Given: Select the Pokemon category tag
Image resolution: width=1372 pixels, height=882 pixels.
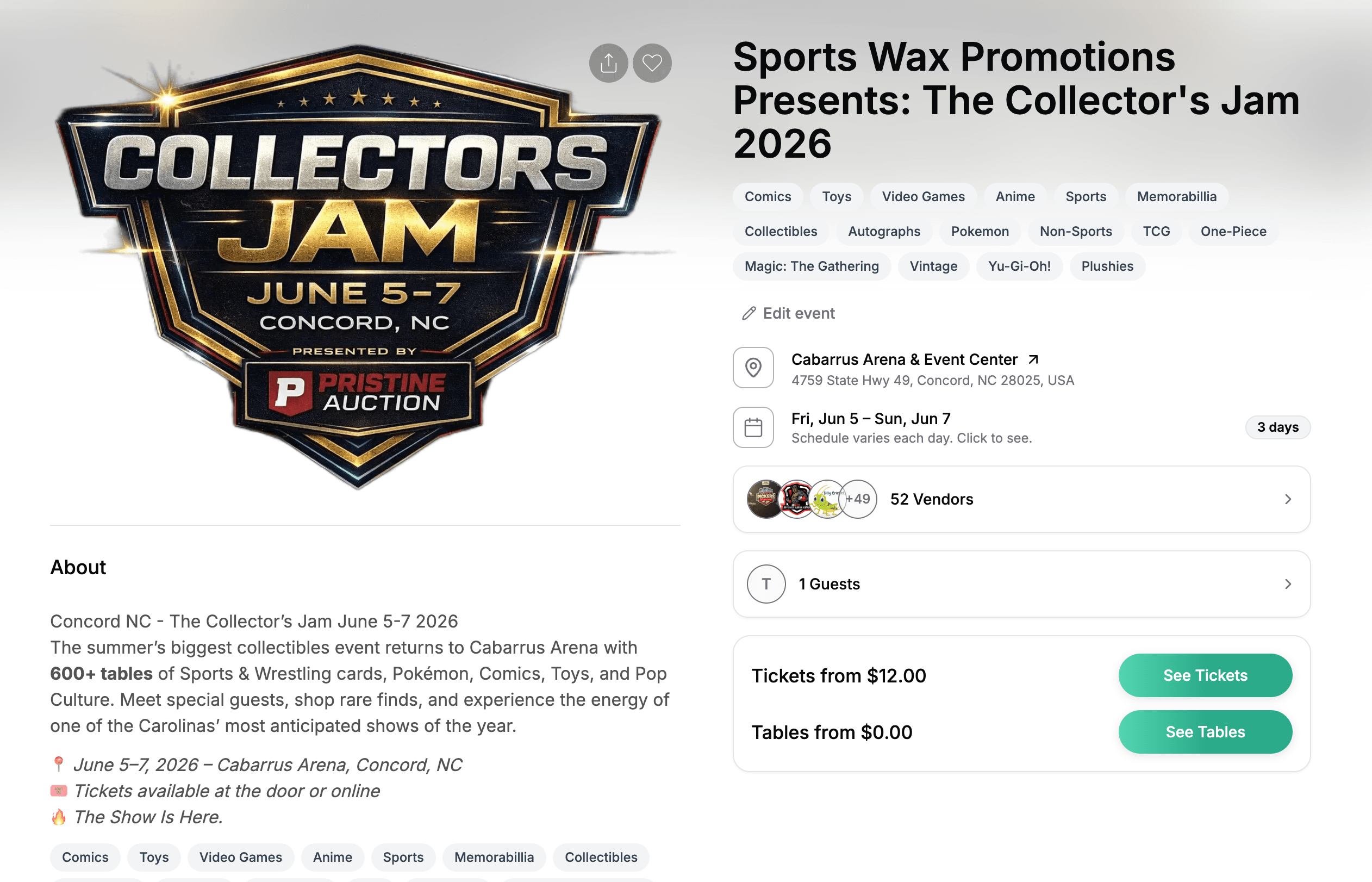Looking at the screenshot, I should tap(980, 232).
